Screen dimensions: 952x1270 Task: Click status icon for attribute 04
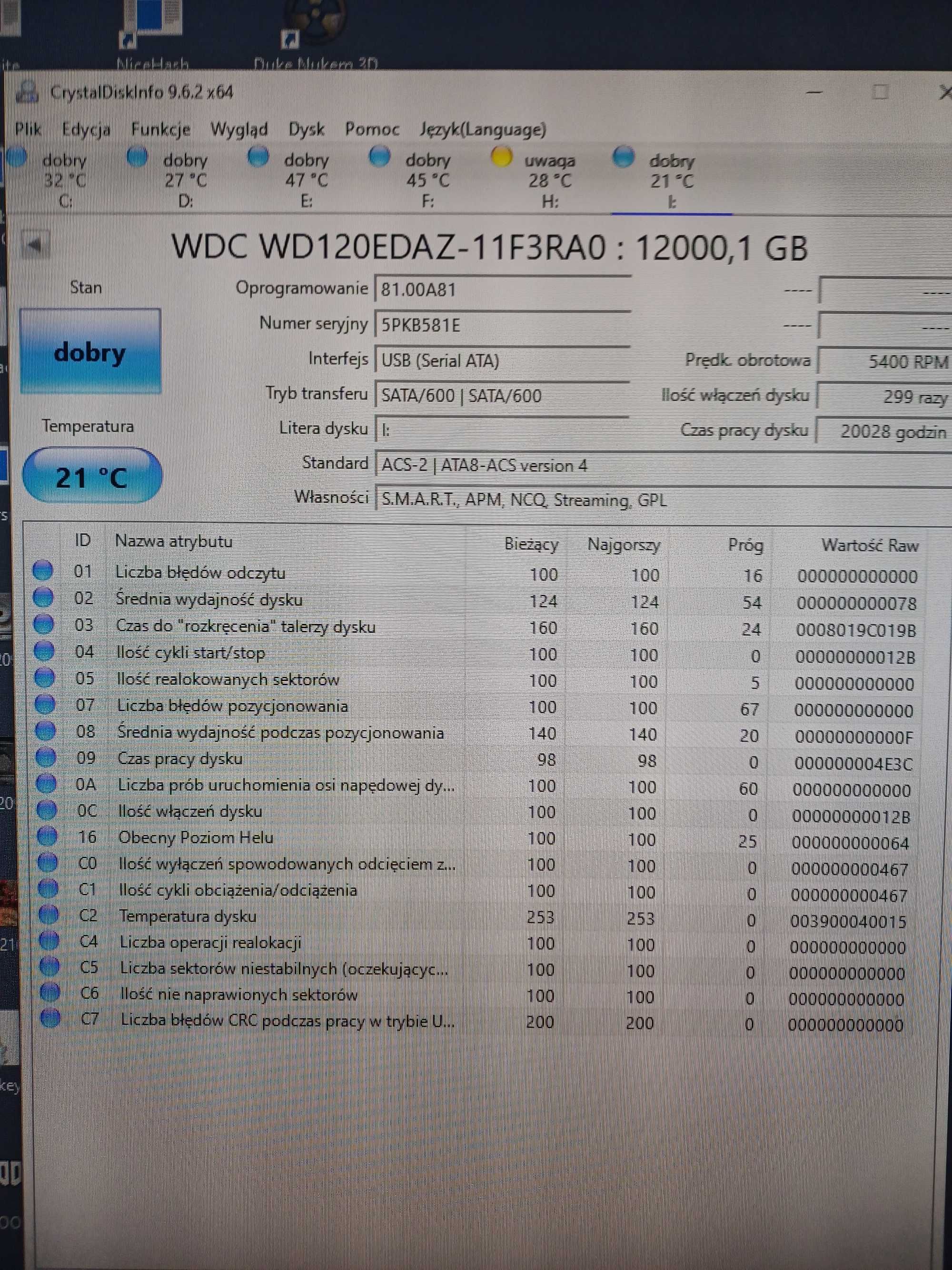point(44,650)
